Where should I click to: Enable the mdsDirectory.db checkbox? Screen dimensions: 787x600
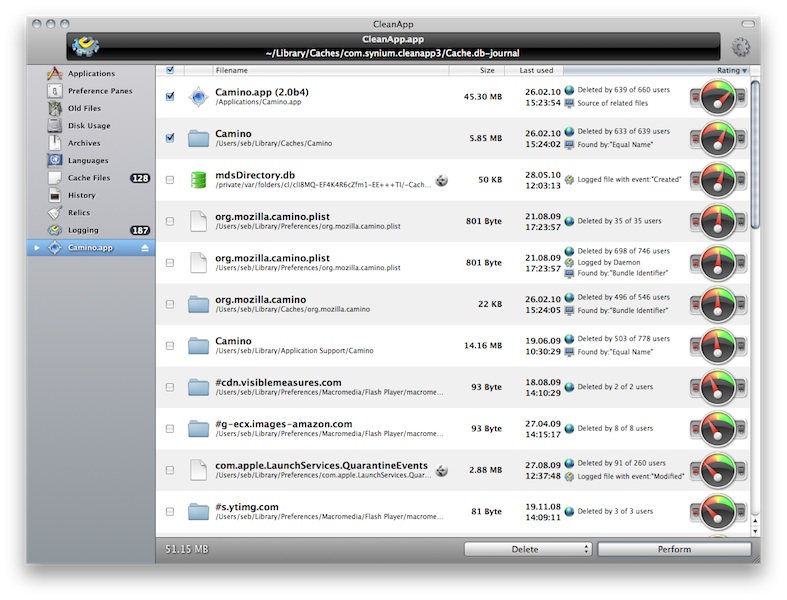(170, 180)
